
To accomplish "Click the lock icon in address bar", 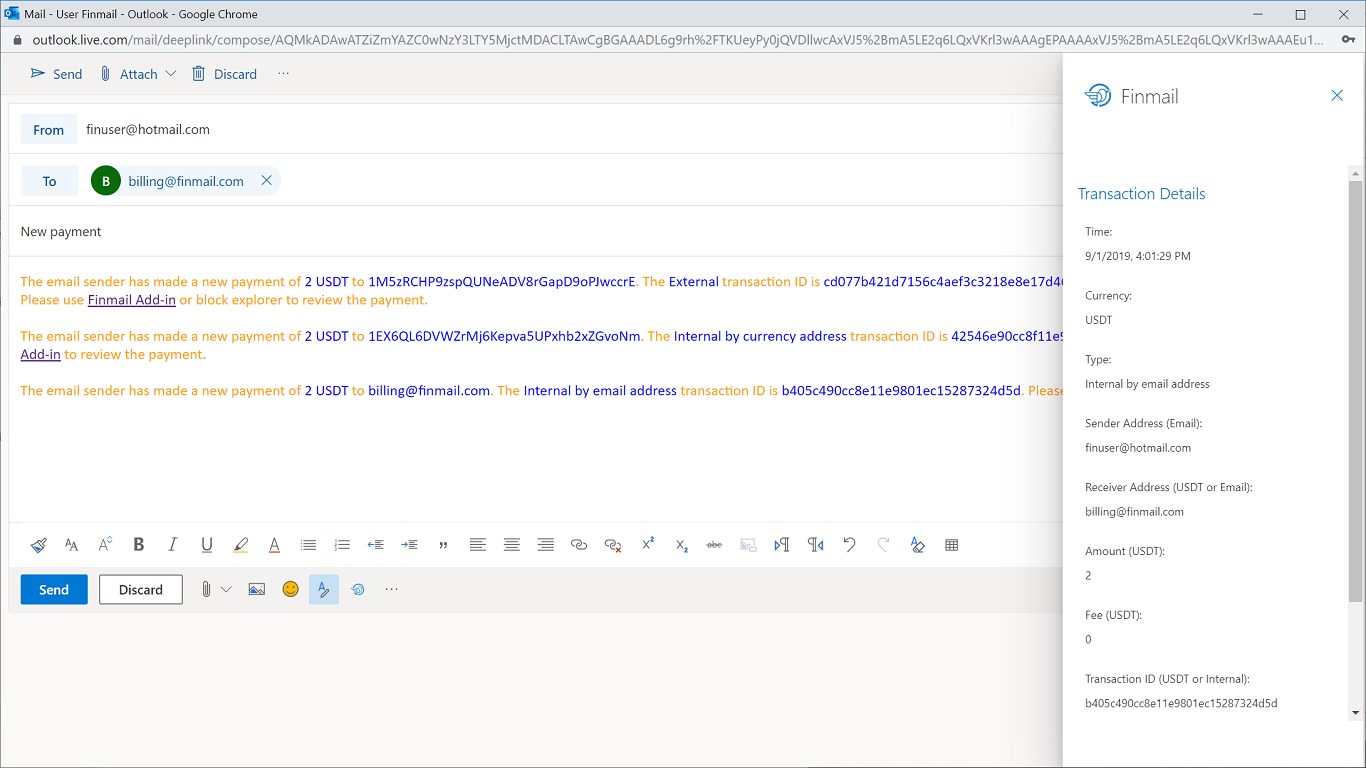I will click(x=17, y=40).
